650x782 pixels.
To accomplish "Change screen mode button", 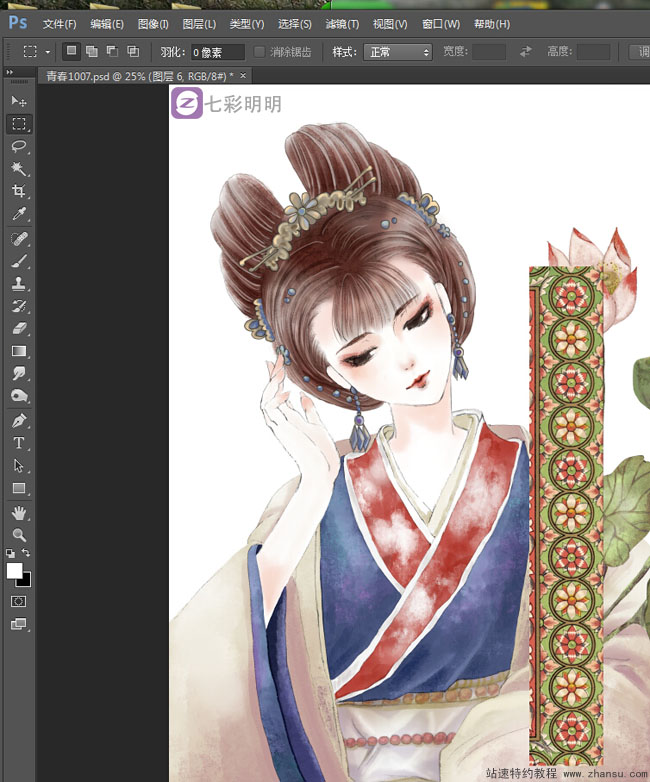I will pos(18,623).
